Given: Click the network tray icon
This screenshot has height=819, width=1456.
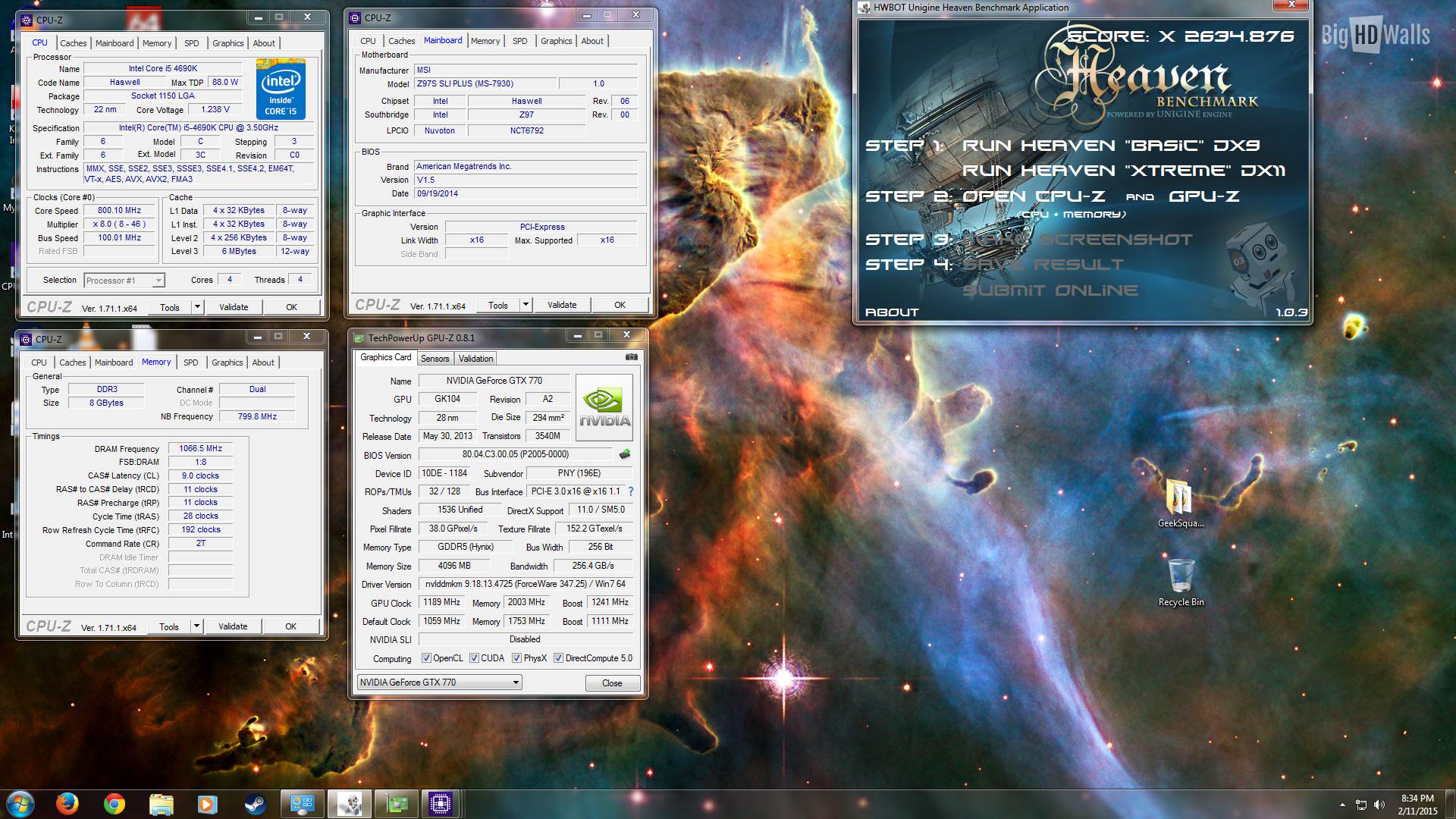Looking at the screenshot, I should pyautogui.click(x=1361, y=804).
